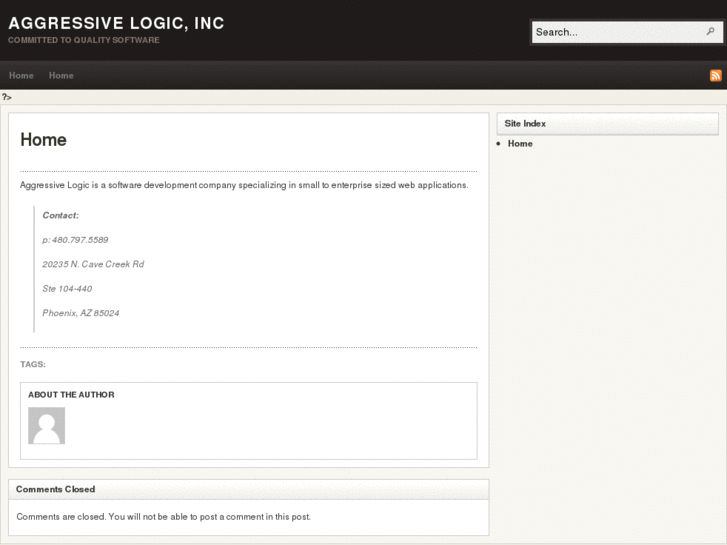This screenshot has width=727, height=545.
Task: Click the About the Author heading
Action: (x=71, y=395)
